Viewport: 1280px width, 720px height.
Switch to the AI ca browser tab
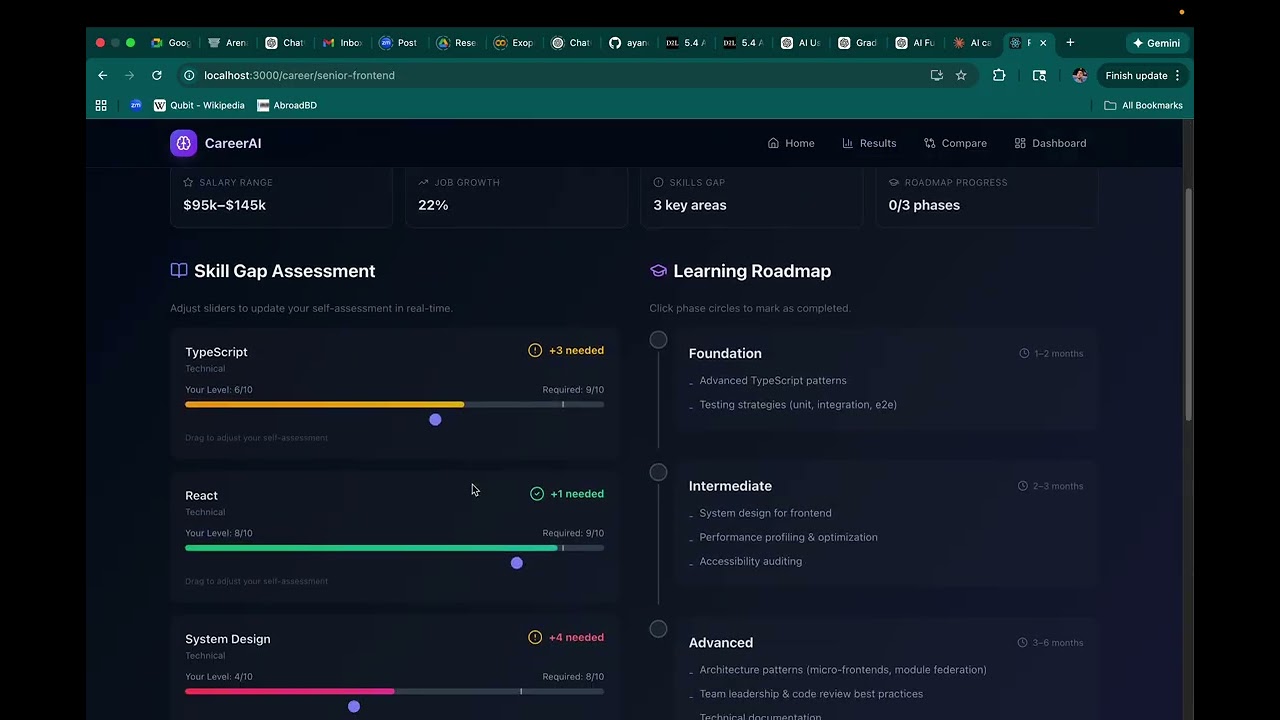[974, 43]
